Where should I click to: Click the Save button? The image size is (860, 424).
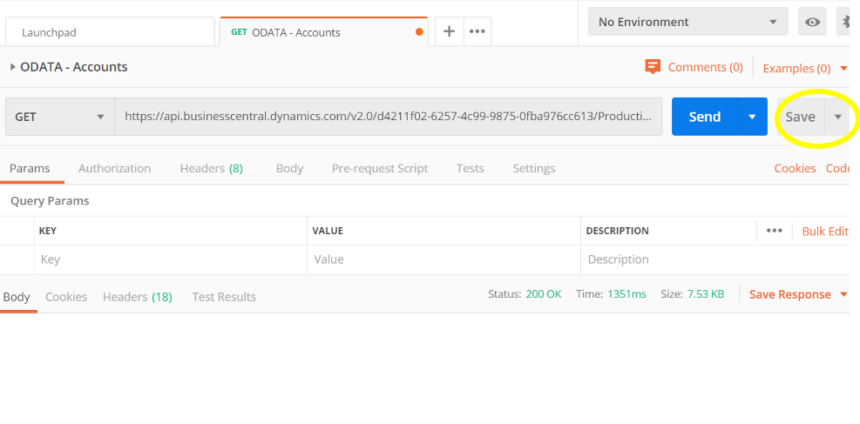[x=800, y=117]
